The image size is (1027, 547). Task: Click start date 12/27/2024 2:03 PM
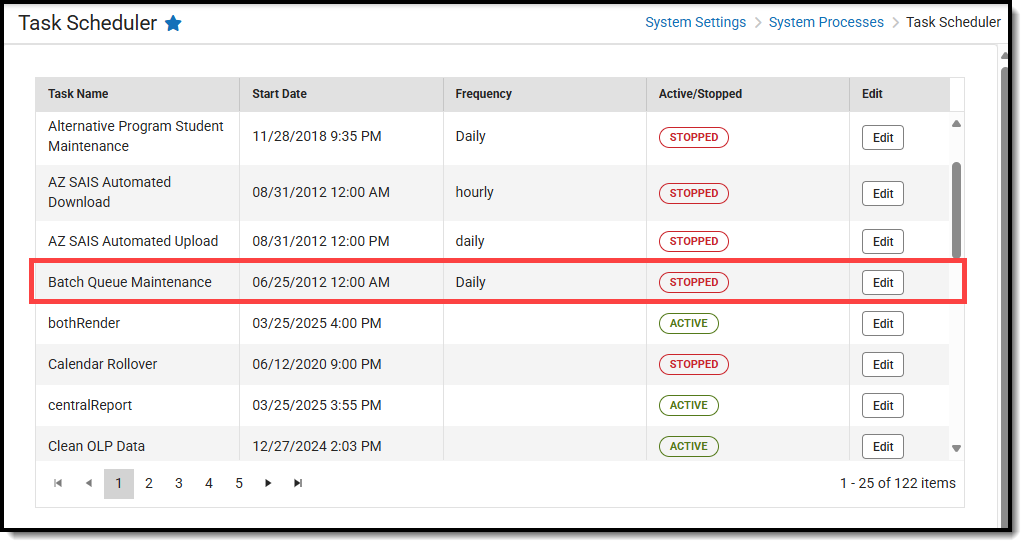coord(317,446)
